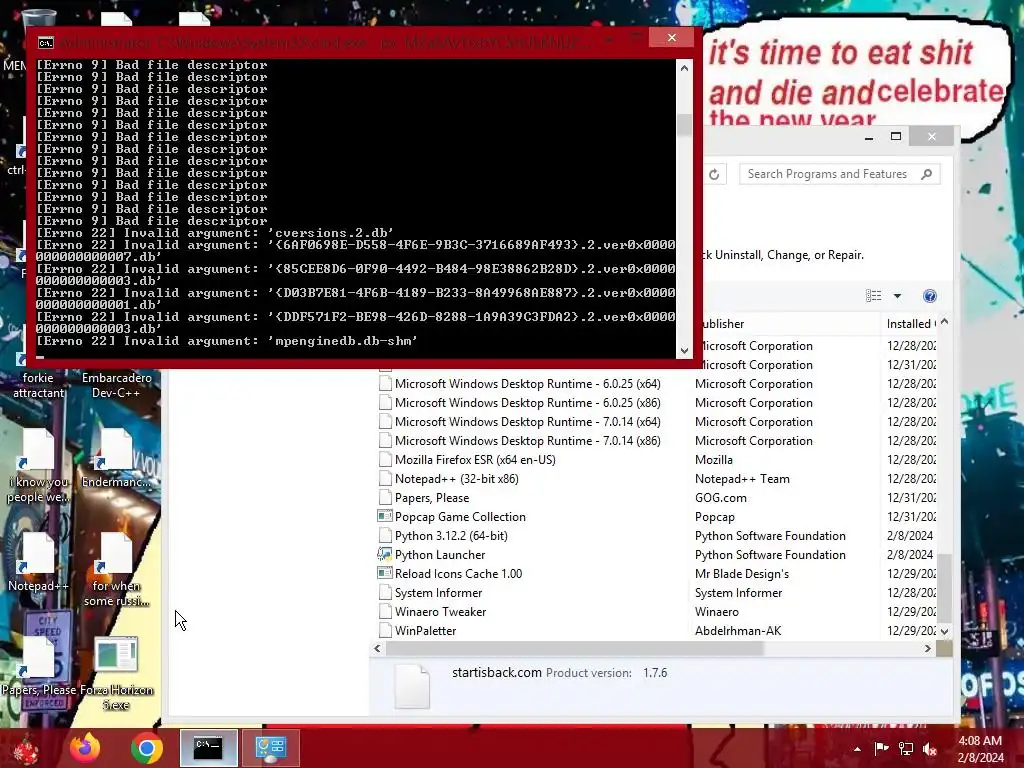Select Popcap Game Collection entry
Screen dimensions: 1024x768
click(x=460, y=517)
